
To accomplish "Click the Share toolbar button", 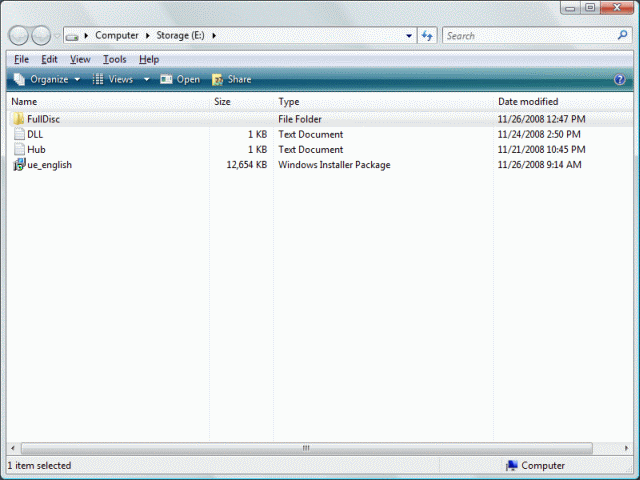I will [x=231, y=79].
